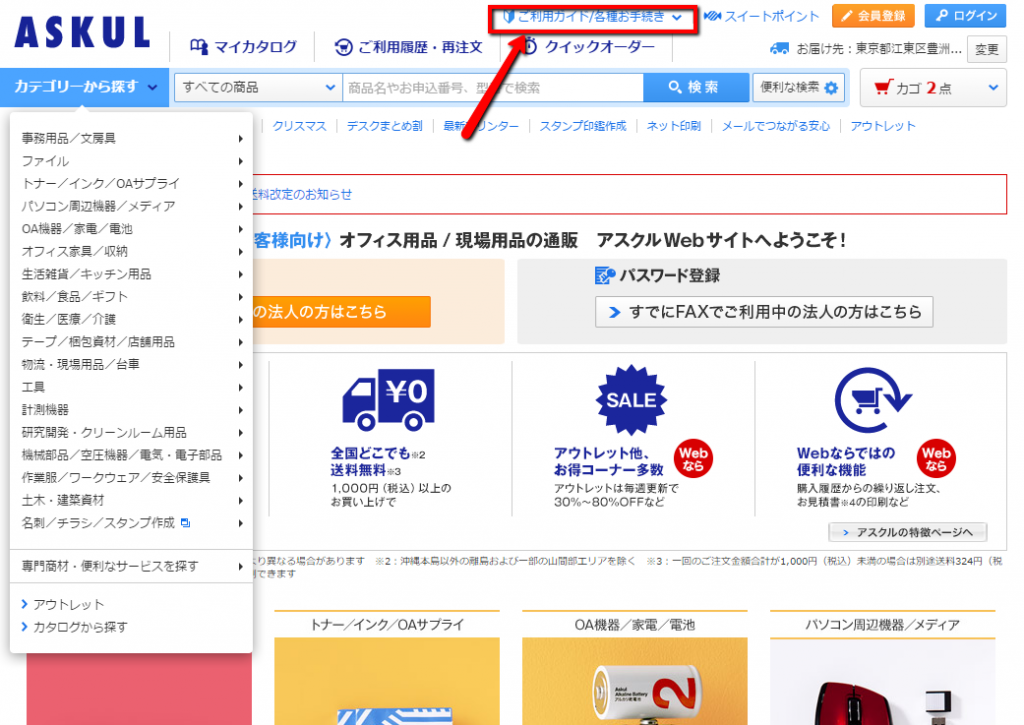Click the cart reorder circular arrow icon

pyautogui.click(x=872, y=400)
